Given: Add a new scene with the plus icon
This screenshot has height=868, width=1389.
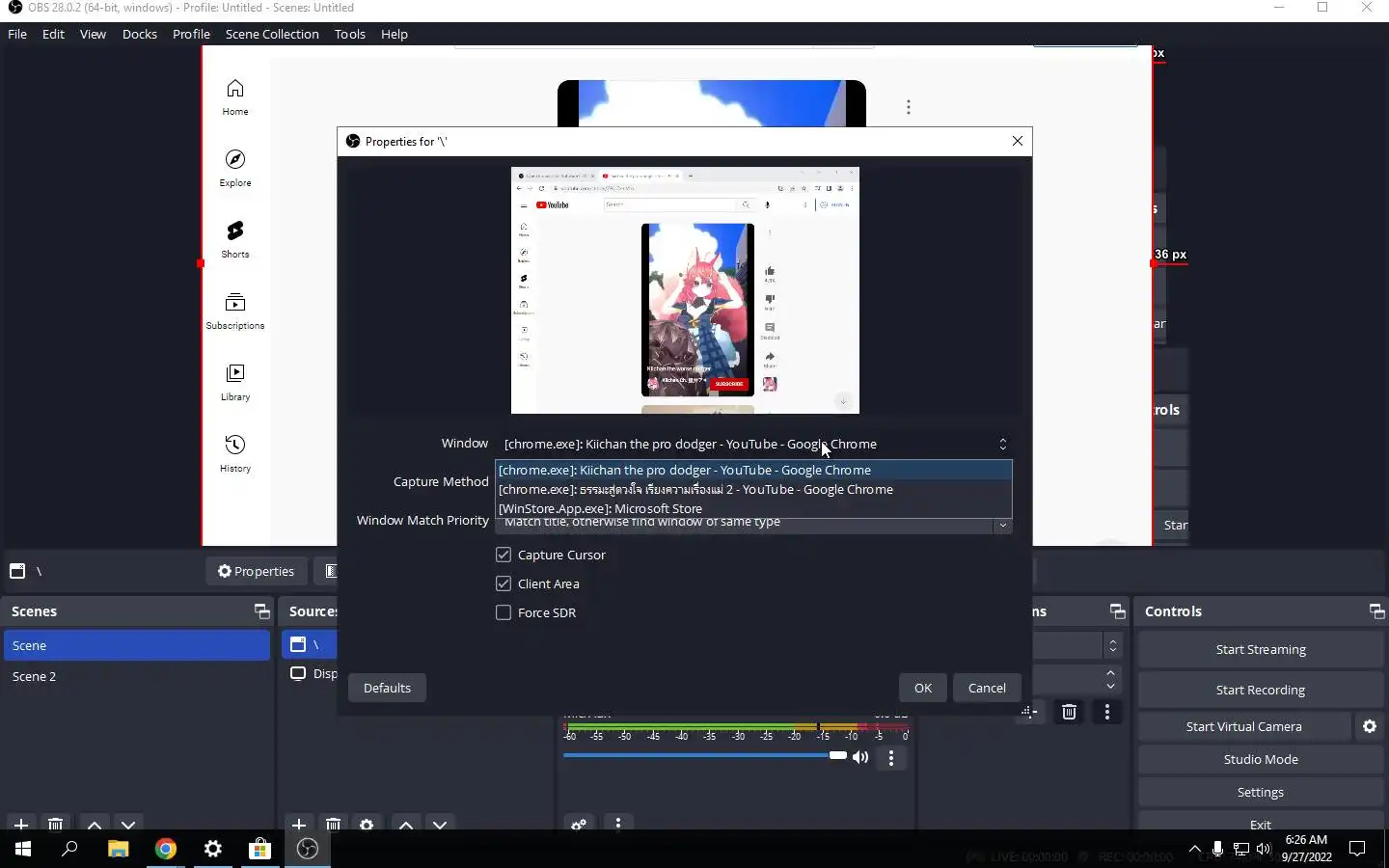Looking at the screenshot, I should tap(21, 825).
